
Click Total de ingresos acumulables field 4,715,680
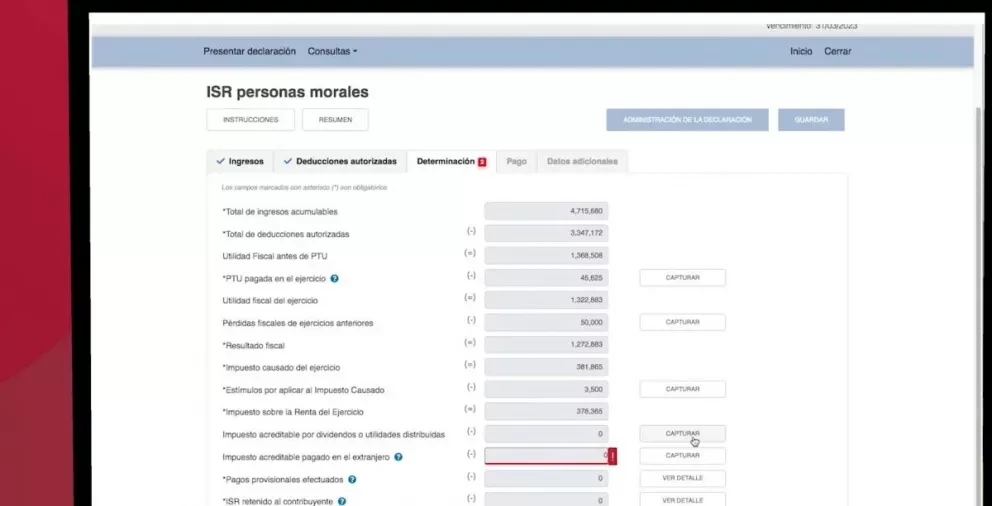[x=546, y=211]
